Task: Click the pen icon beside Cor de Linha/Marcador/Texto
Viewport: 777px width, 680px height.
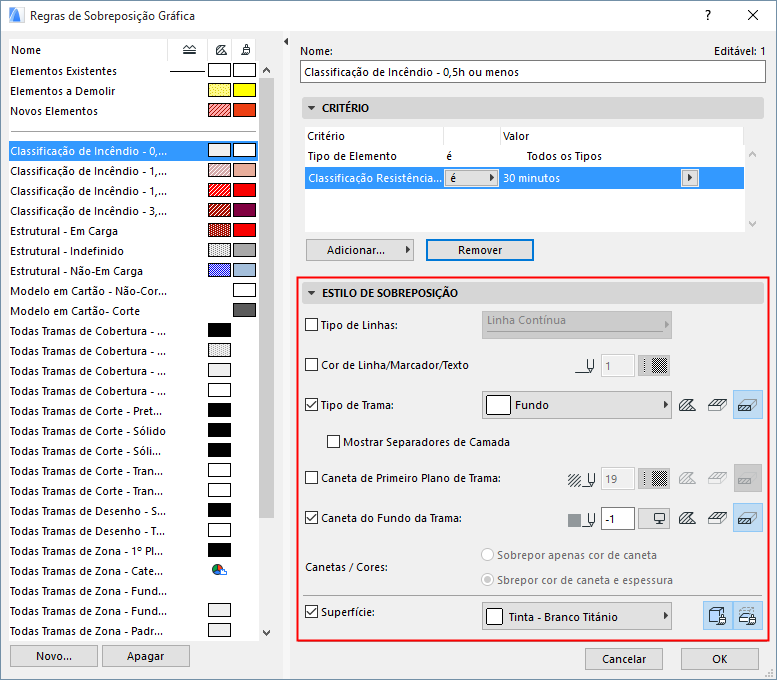Action: (x=585, y=366)
